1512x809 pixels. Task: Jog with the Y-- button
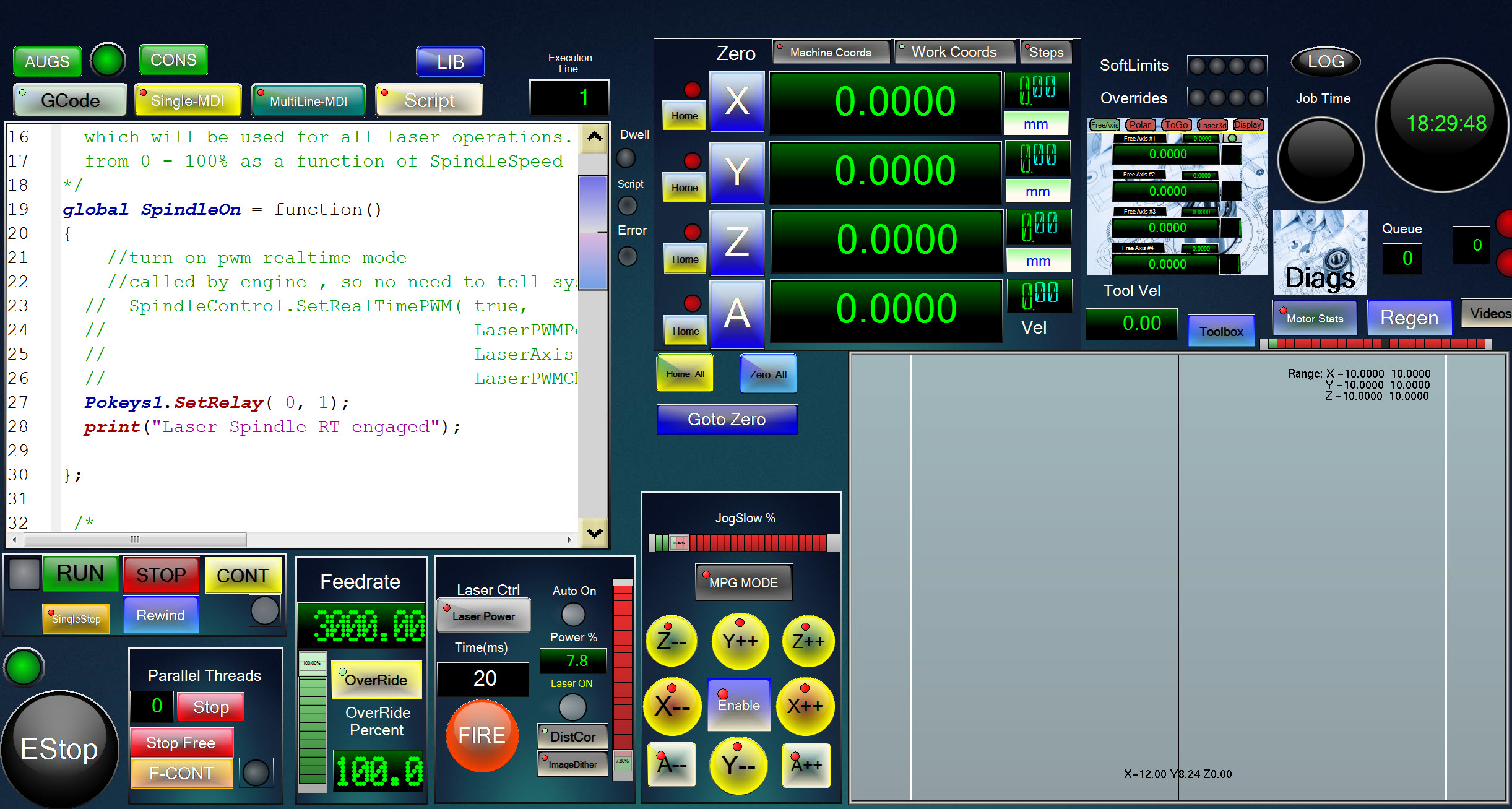[738, 766]
